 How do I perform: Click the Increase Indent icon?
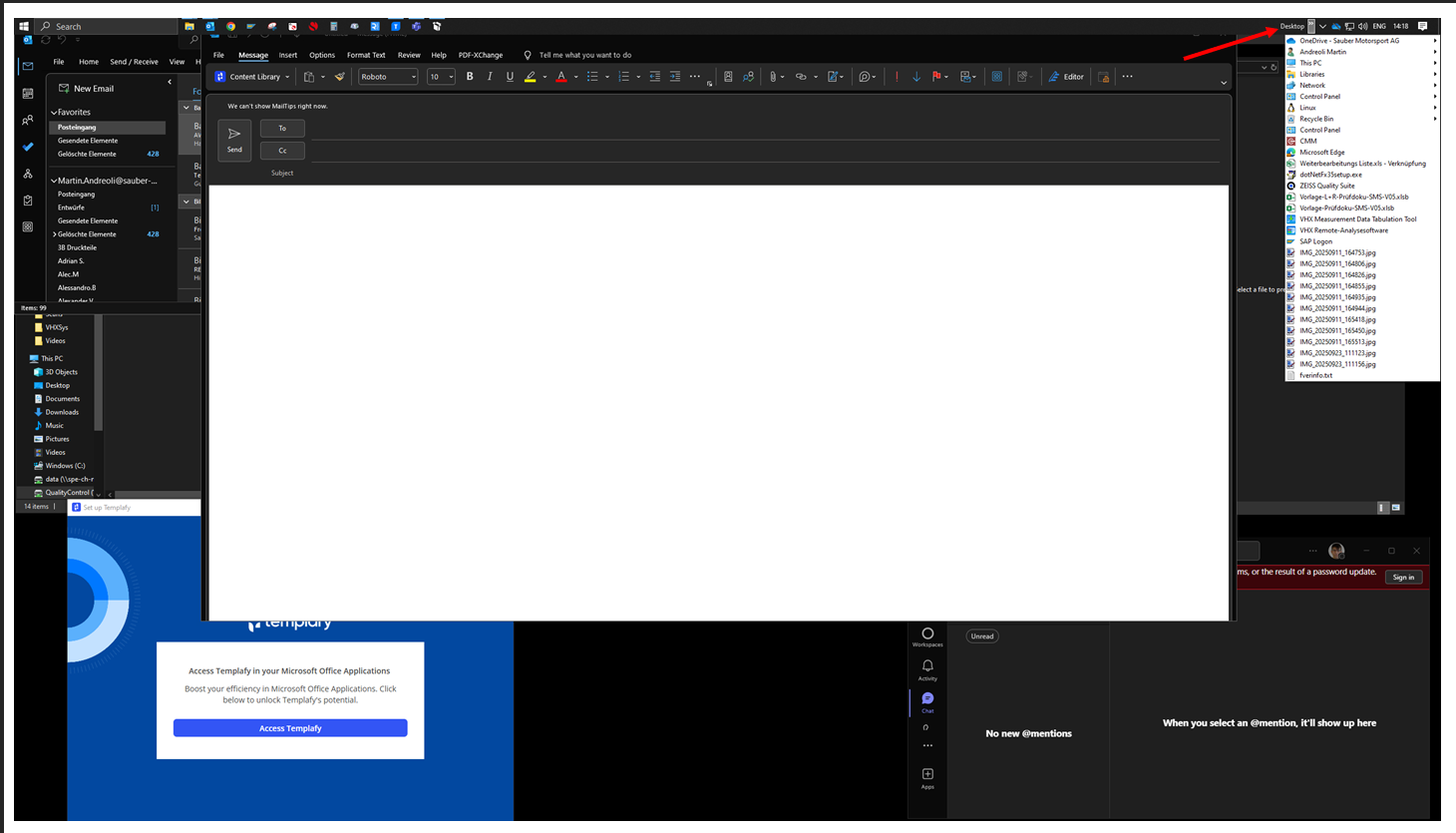pyautogui.click(x=675, y=77)
